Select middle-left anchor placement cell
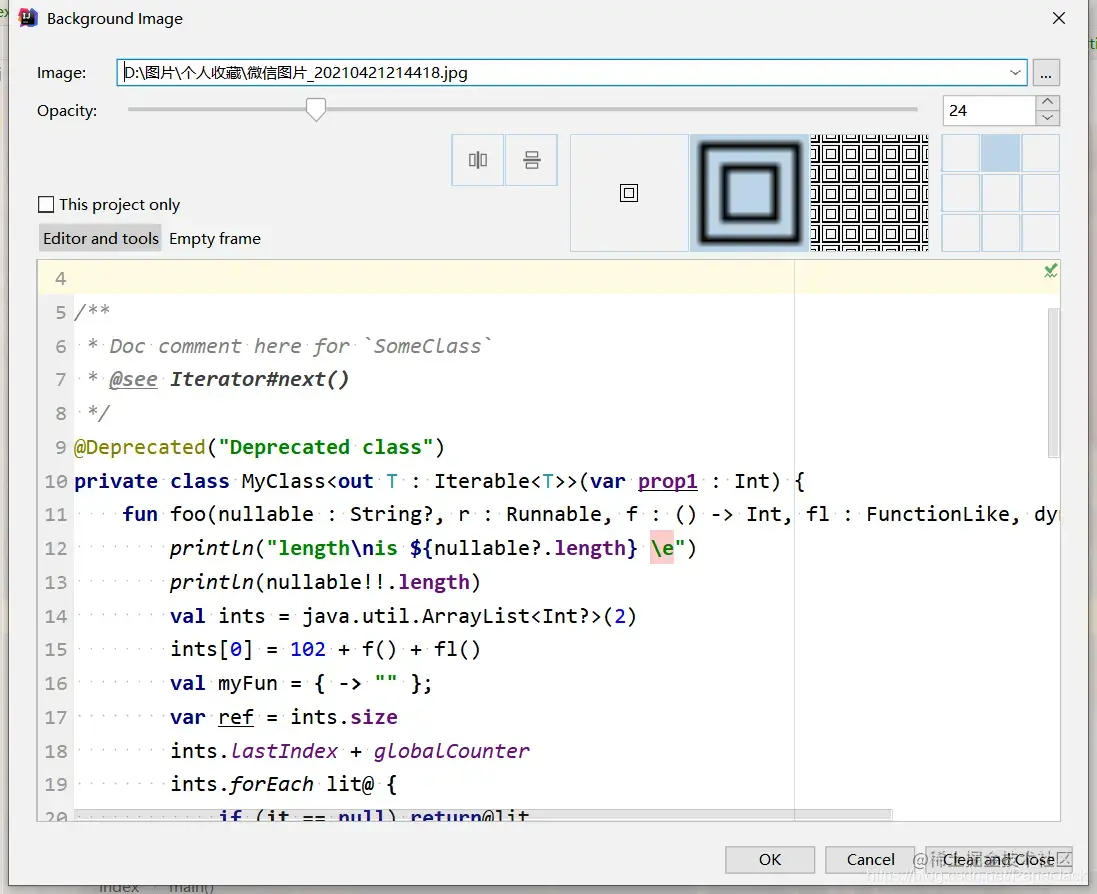The height and width of the screenshot is (894, 1097). tap(961, 193)
